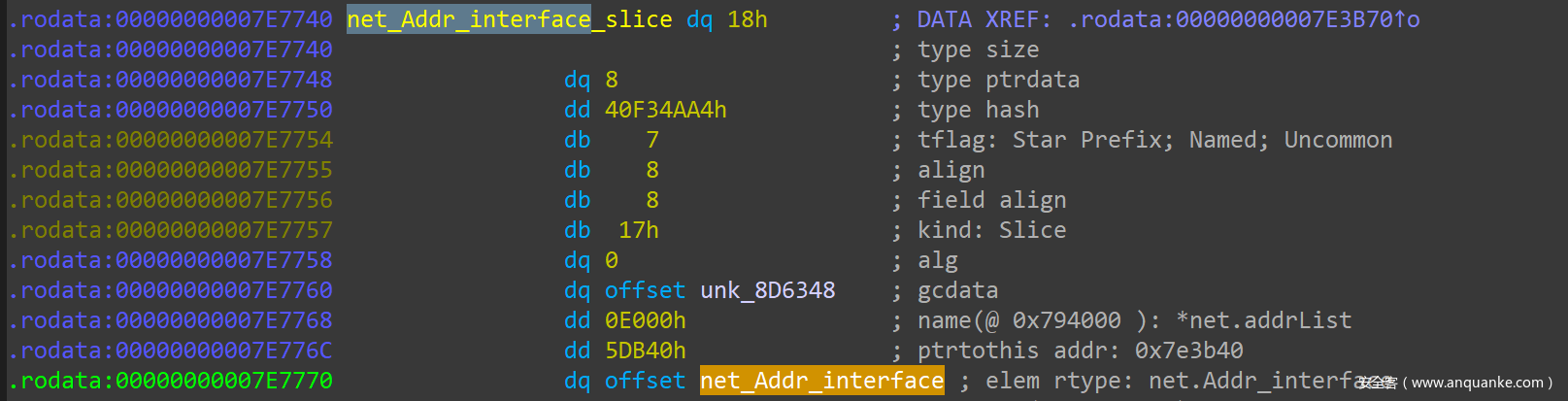Select address .rodata:00000000007E7748
This screenshot has width=1568, height=401.
pyautogui.click(x=171, y=80)
